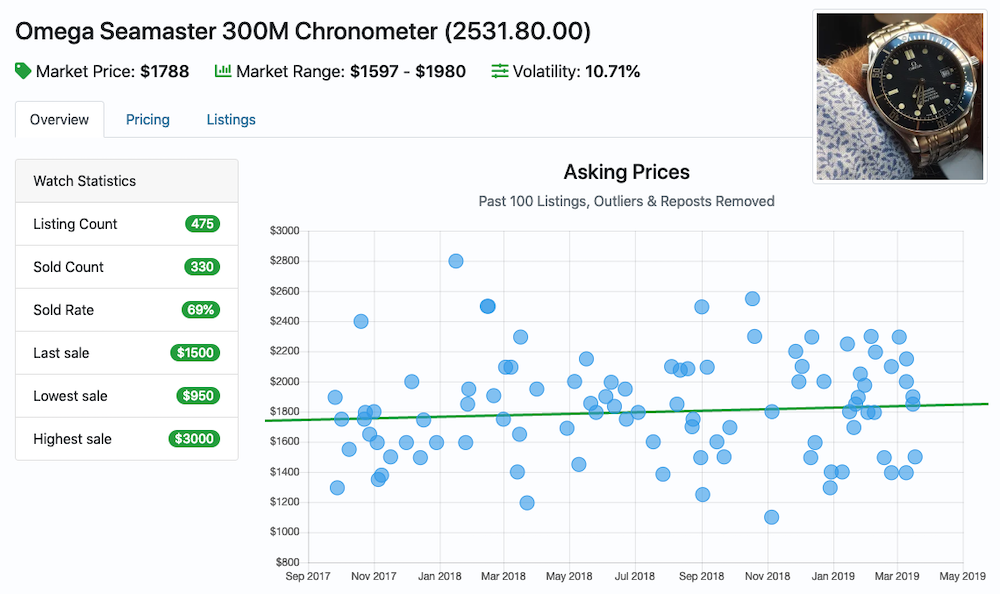The image size is (1000, 594).
Task: Switch to the Overview tab
Action: point(59,119)
